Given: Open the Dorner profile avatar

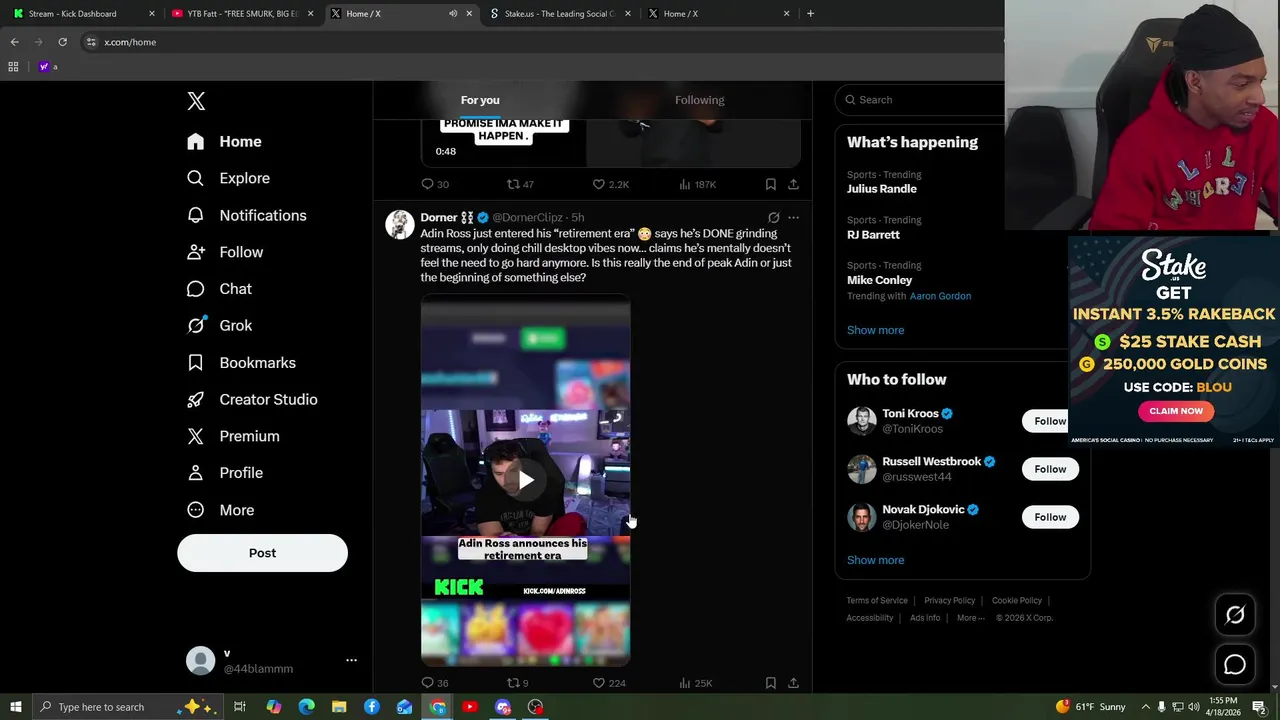Looking at the screenshot, I should click(400, 225).
